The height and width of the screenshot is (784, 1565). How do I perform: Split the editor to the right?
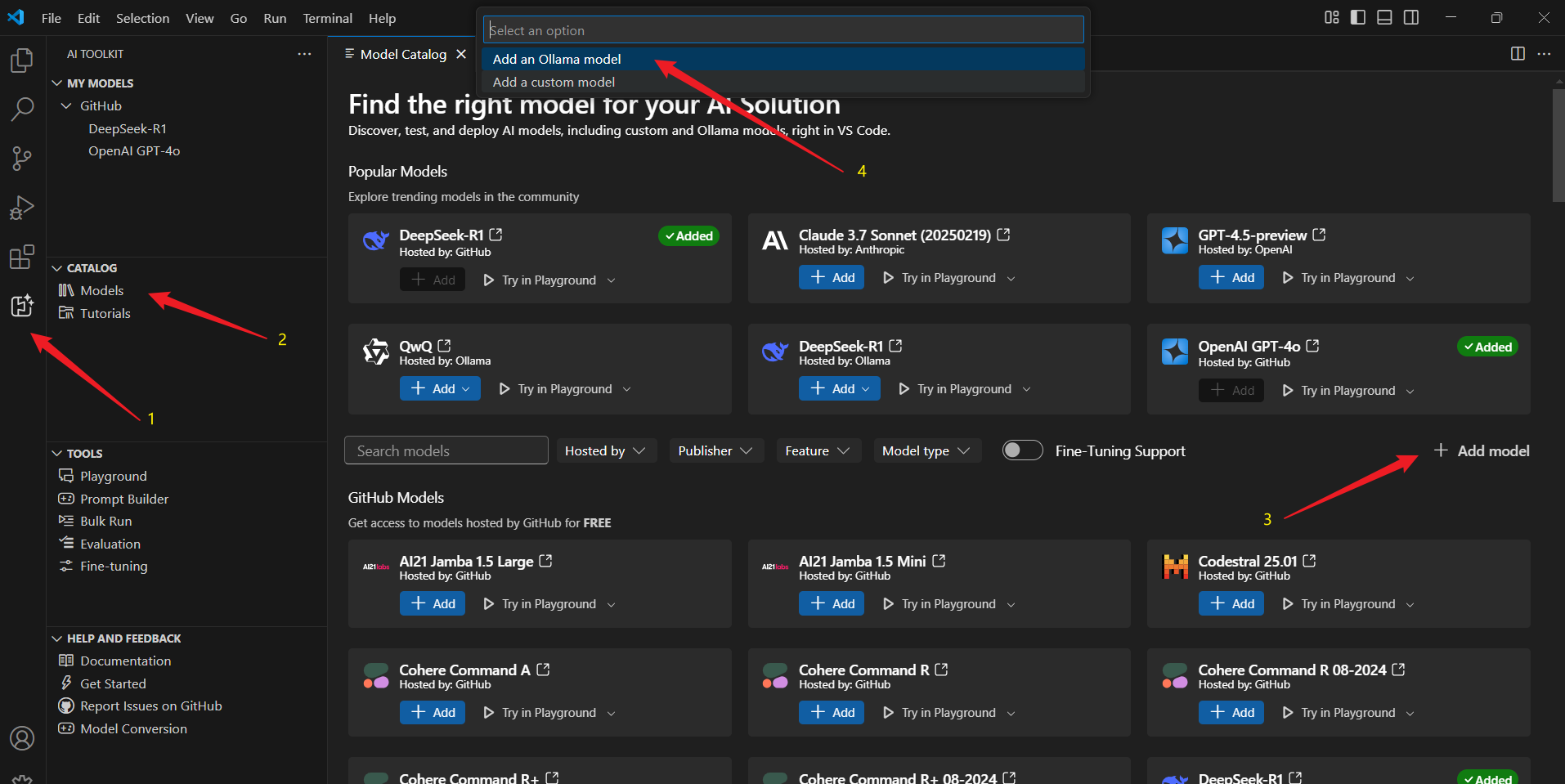(1518, 54)
